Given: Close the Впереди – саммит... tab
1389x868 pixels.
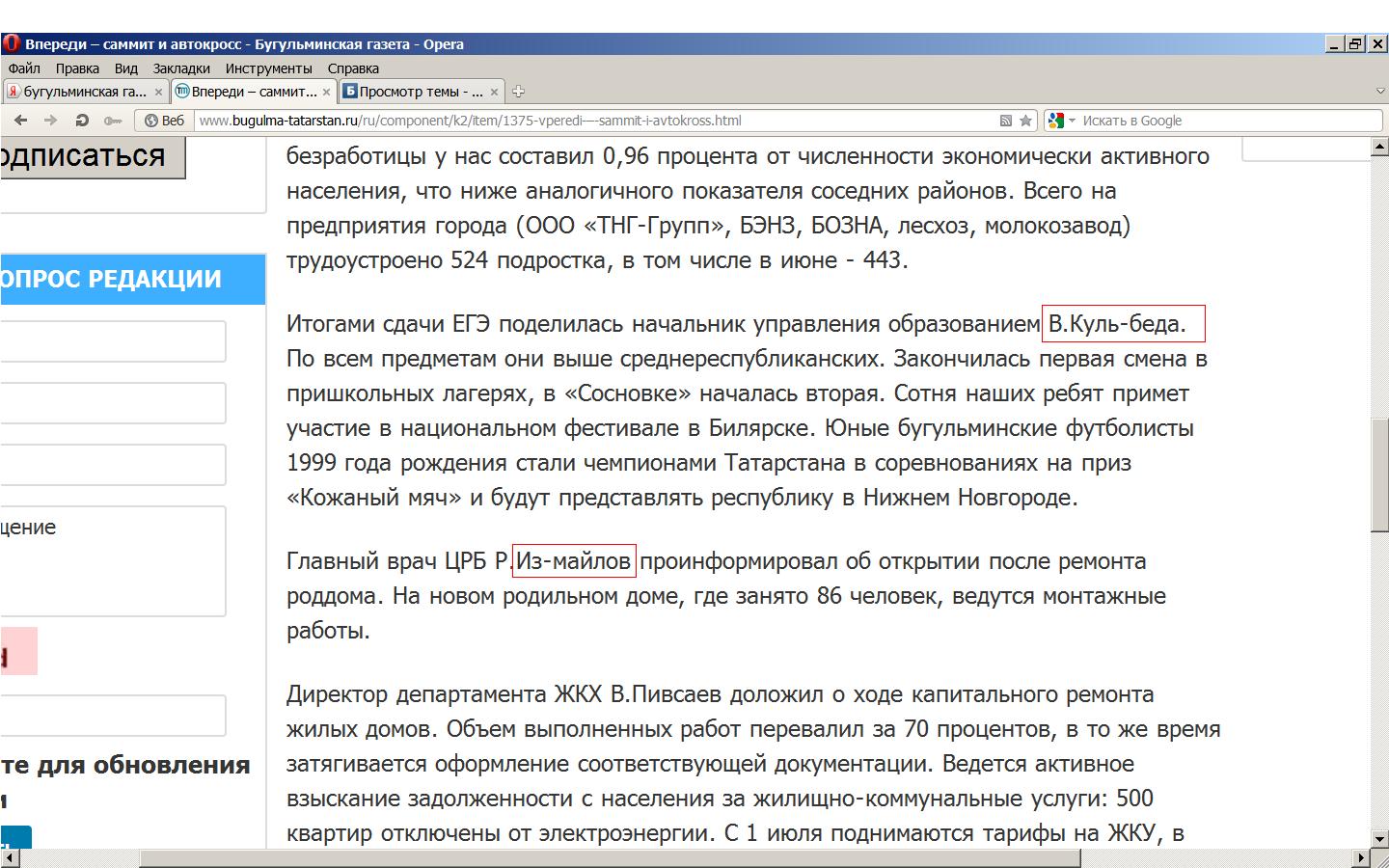Looking at the screenshot, I should (x=326, y=92).
